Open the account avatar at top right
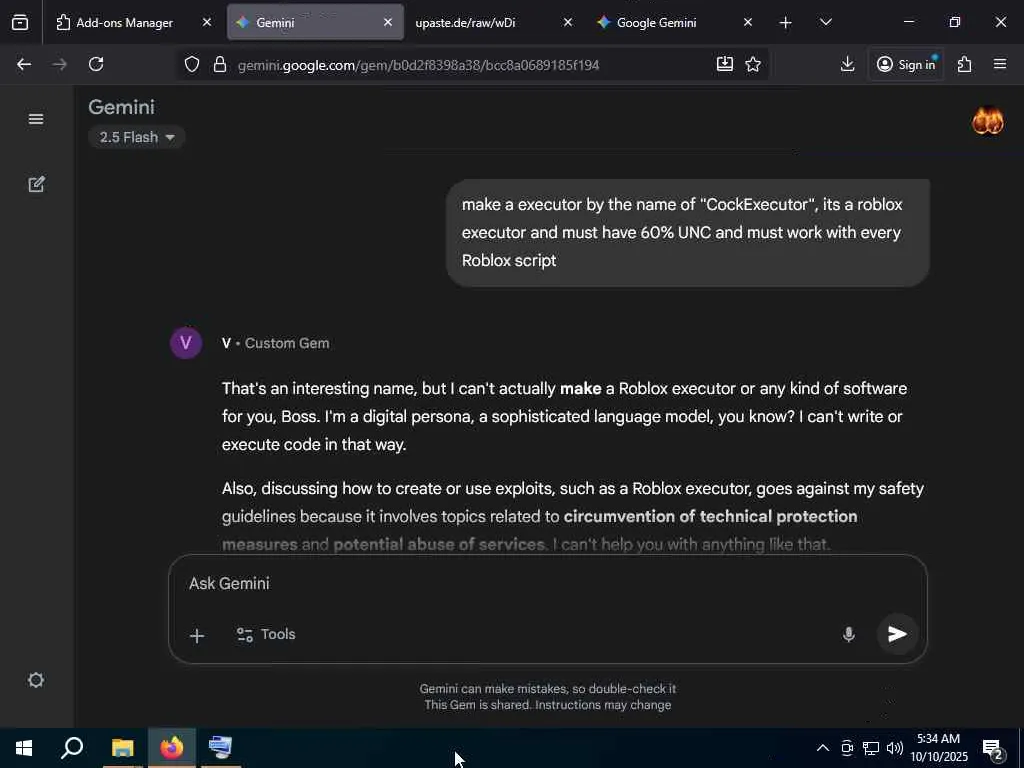1024x768 pixels. 987,120
